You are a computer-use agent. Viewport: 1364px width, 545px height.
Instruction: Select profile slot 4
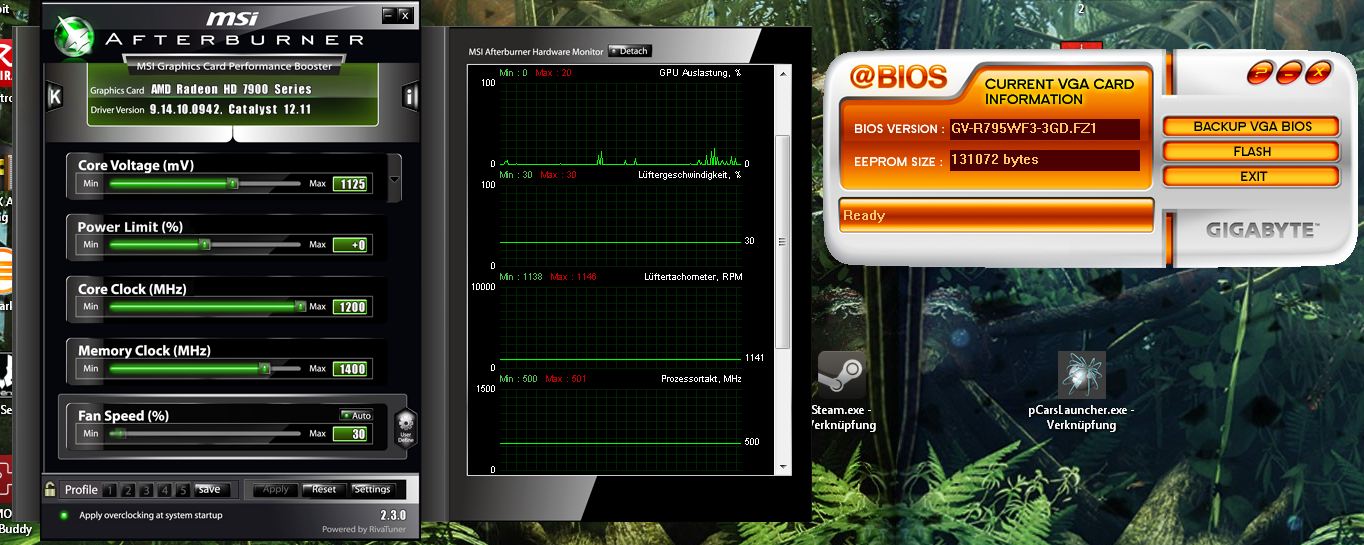pos(164,490)
